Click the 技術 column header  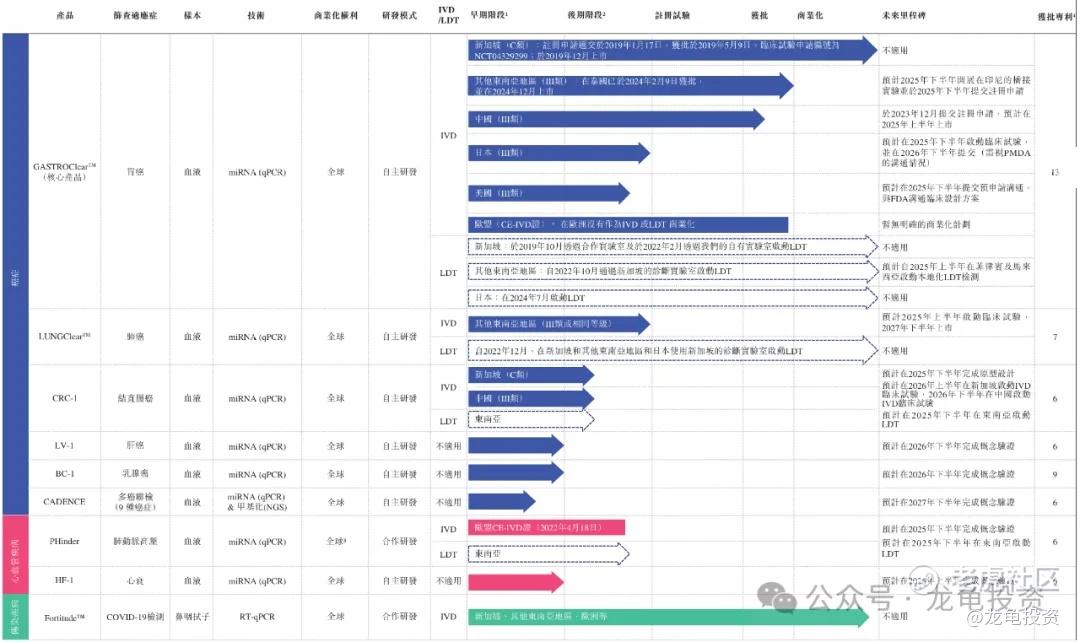pos(256,15)
